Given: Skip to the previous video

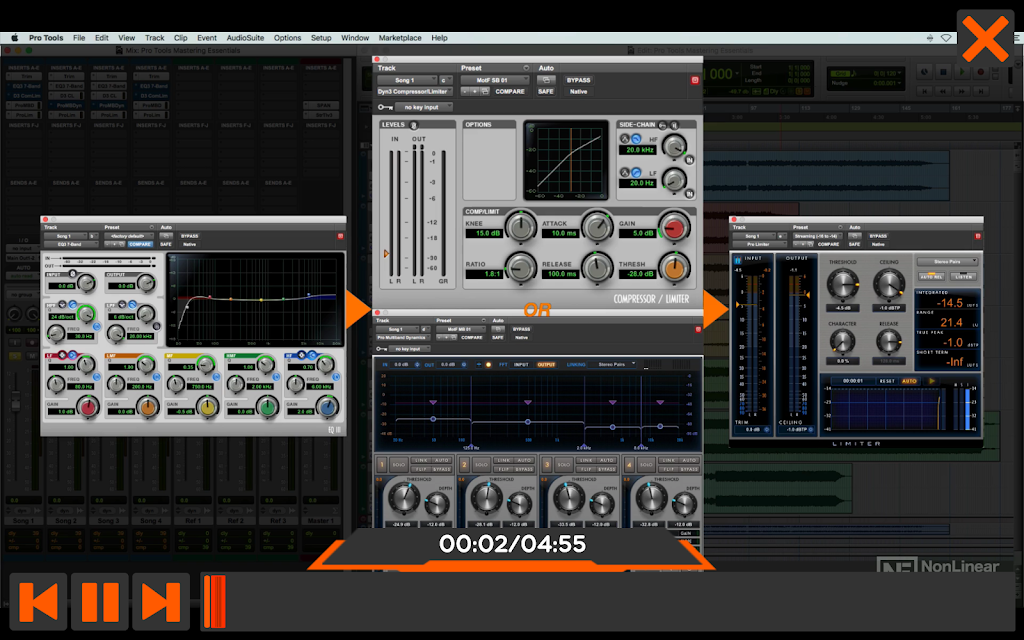Looking at the screenshot, I should click(39, 601).
